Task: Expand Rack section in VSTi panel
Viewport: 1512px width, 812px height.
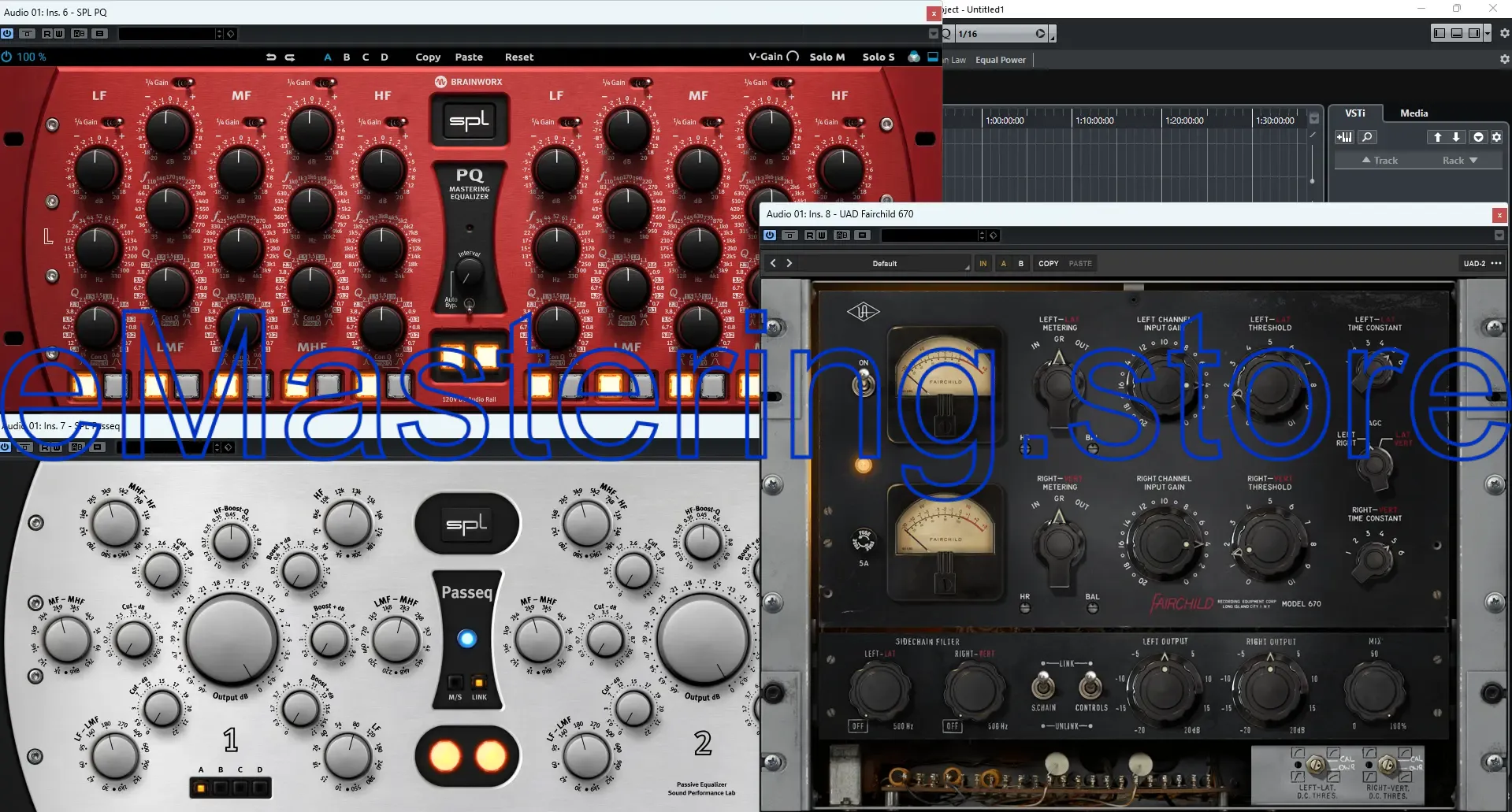Action: [x=1460, y=160]
